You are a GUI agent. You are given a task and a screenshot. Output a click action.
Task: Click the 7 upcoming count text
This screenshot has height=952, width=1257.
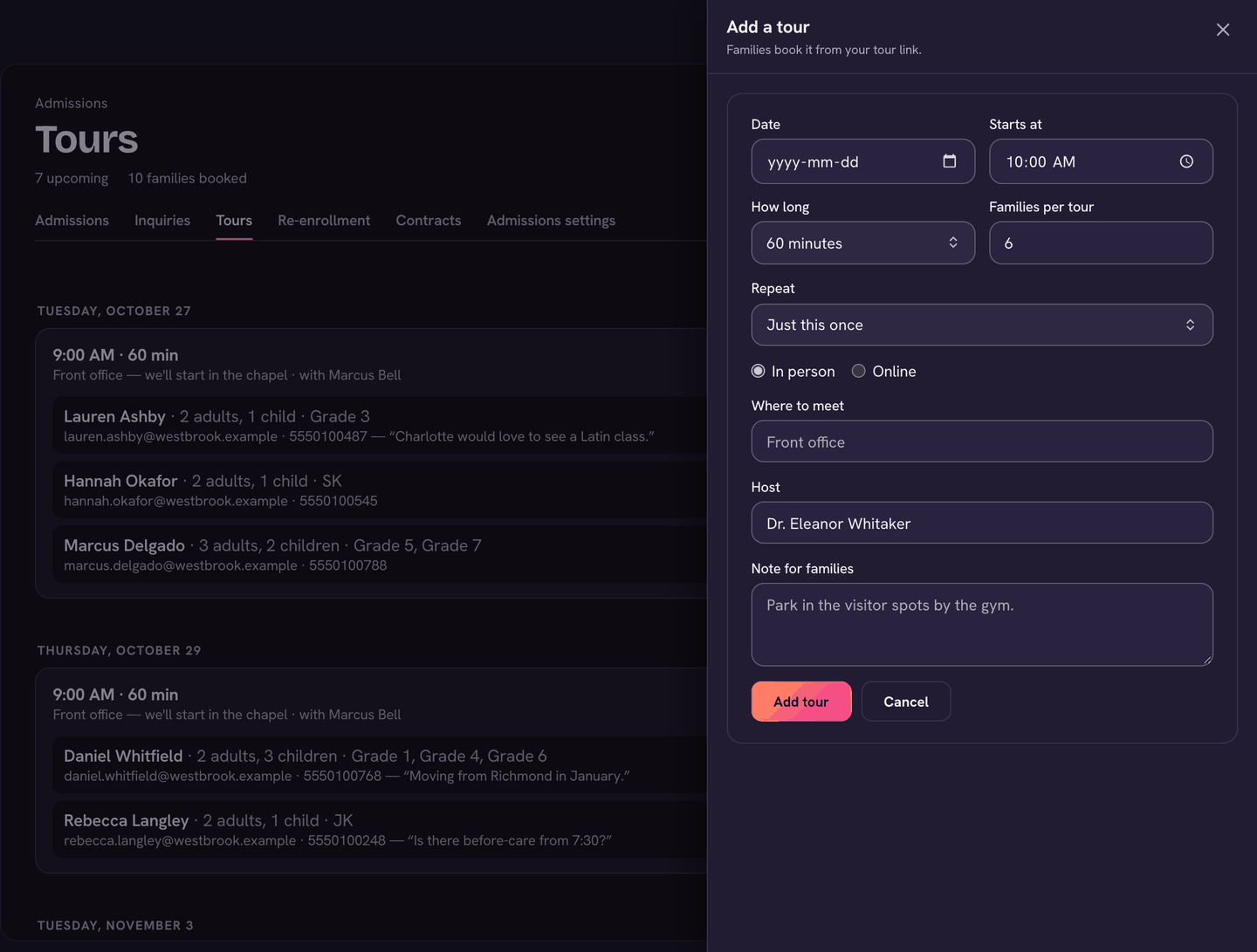click(72, 178)
